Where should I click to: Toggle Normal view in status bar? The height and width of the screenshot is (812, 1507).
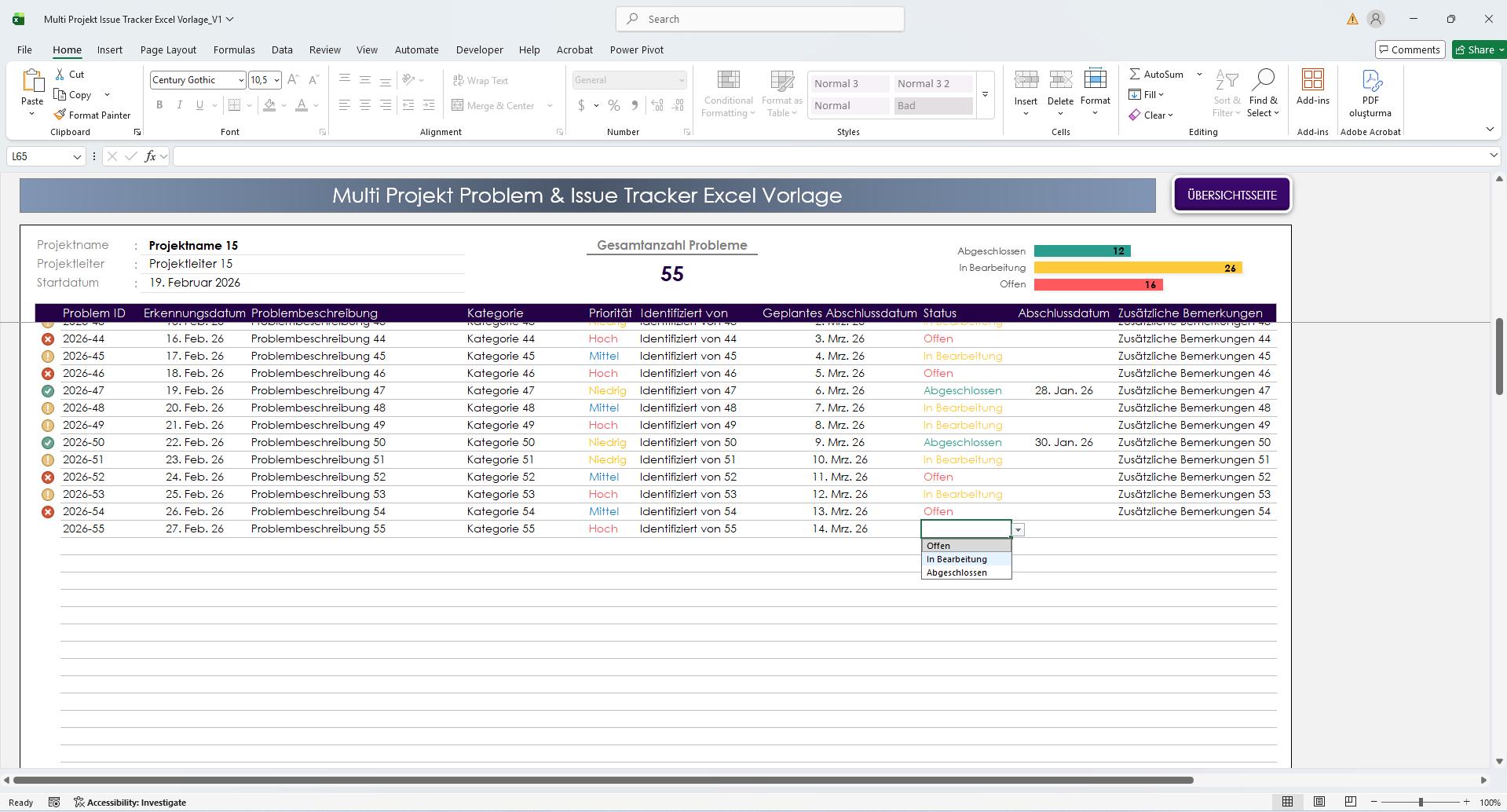[1287, 802]
